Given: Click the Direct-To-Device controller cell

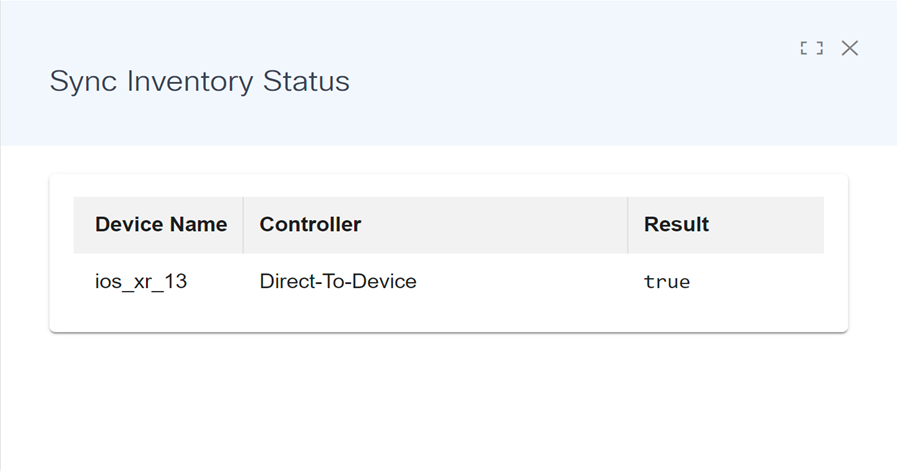Looking at the screenshot, I should pos(338,282).
